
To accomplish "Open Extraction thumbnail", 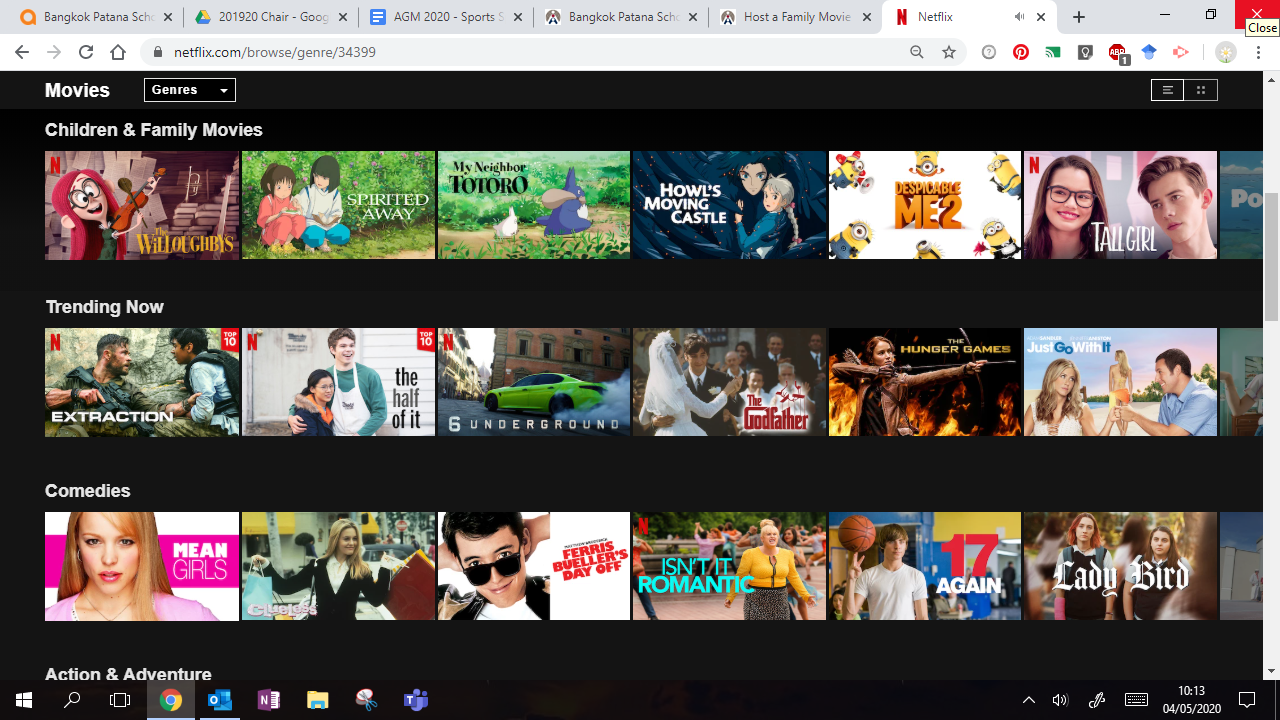I will (x=142, y=382).
